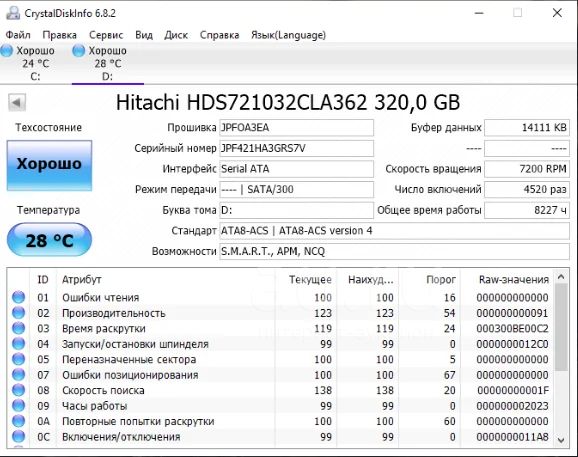Open the Сервис menu
Image resolution: width=578 pixels, height=457 pixels.
(106, 35)
